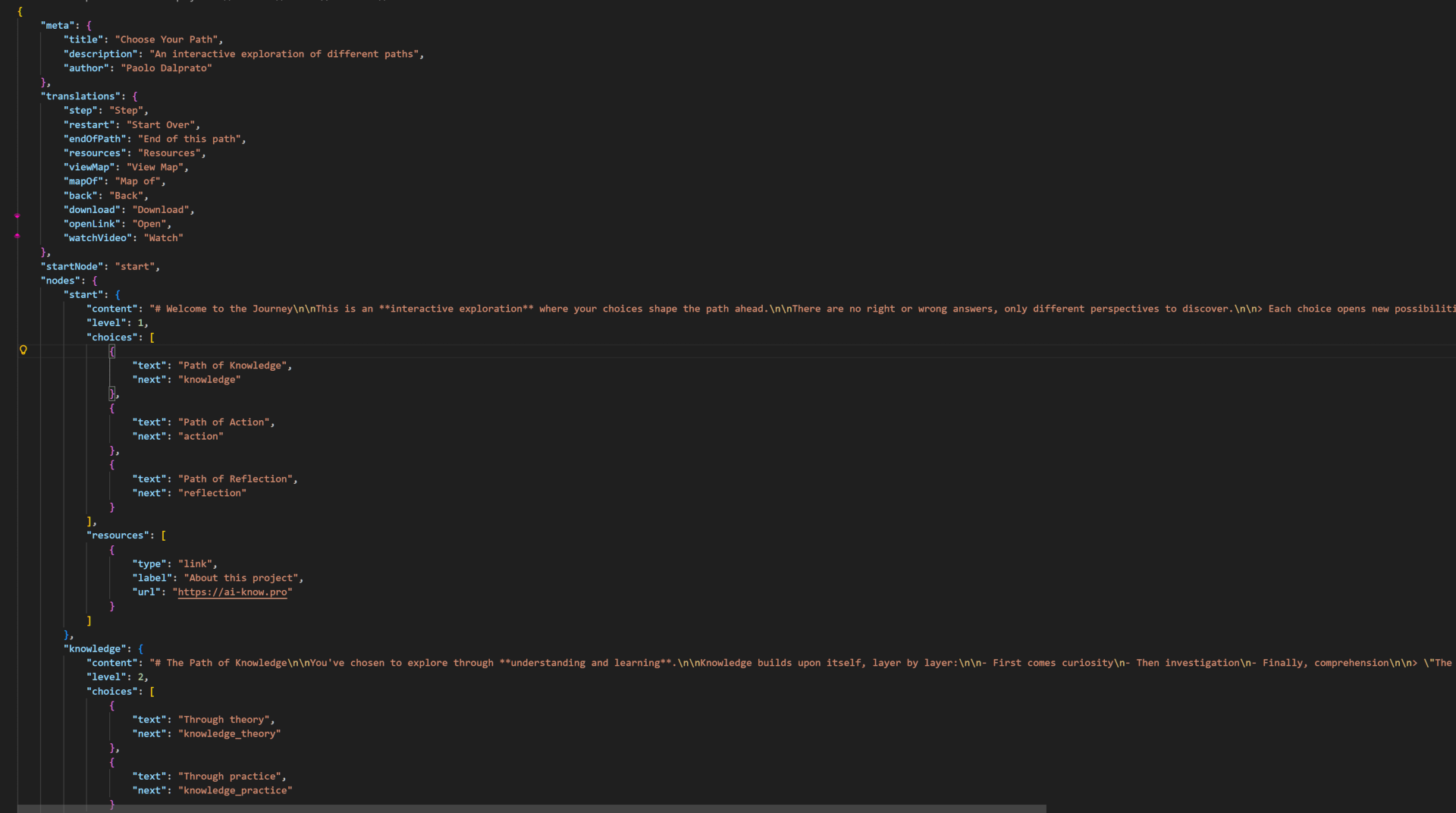The image size is (1456, 813).
Task: Click the pink gutter marker beside the "download" line
Action: point(17,216)
